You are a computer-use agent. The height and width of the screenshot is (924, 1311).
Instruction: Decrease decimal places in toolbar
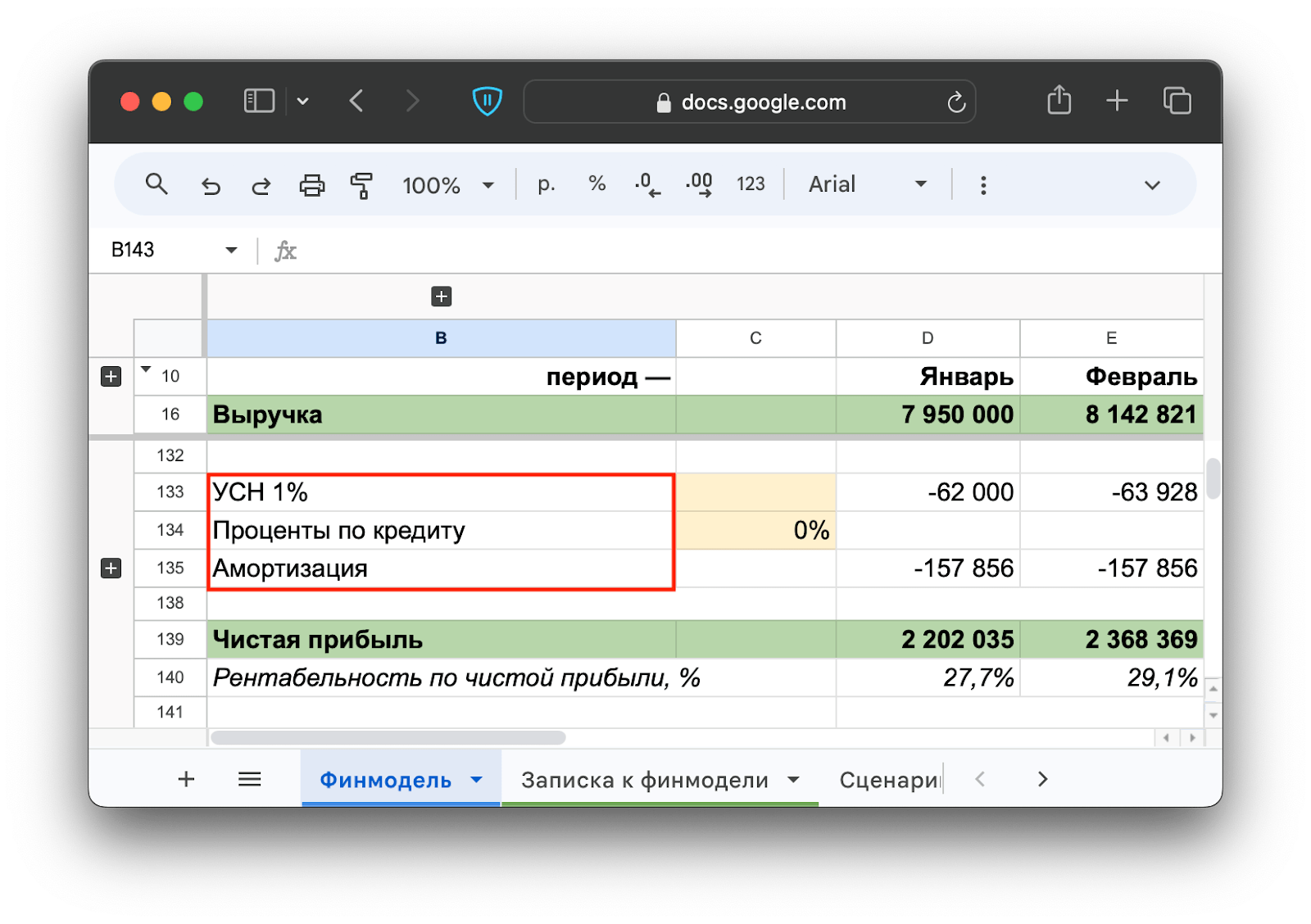click(x=647, y=185)
